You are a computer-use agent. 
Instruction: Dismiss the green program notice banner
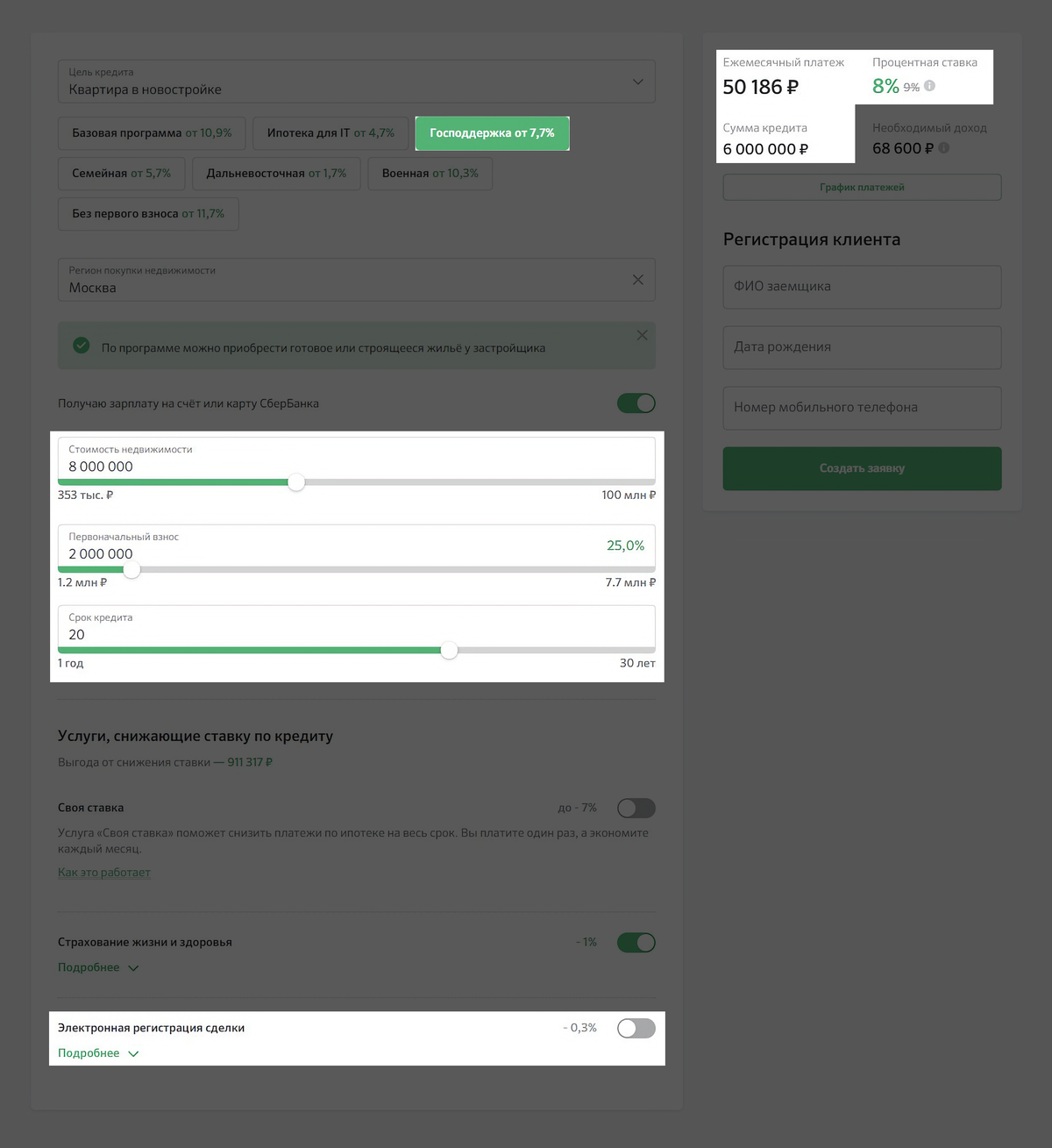(642, 335)
